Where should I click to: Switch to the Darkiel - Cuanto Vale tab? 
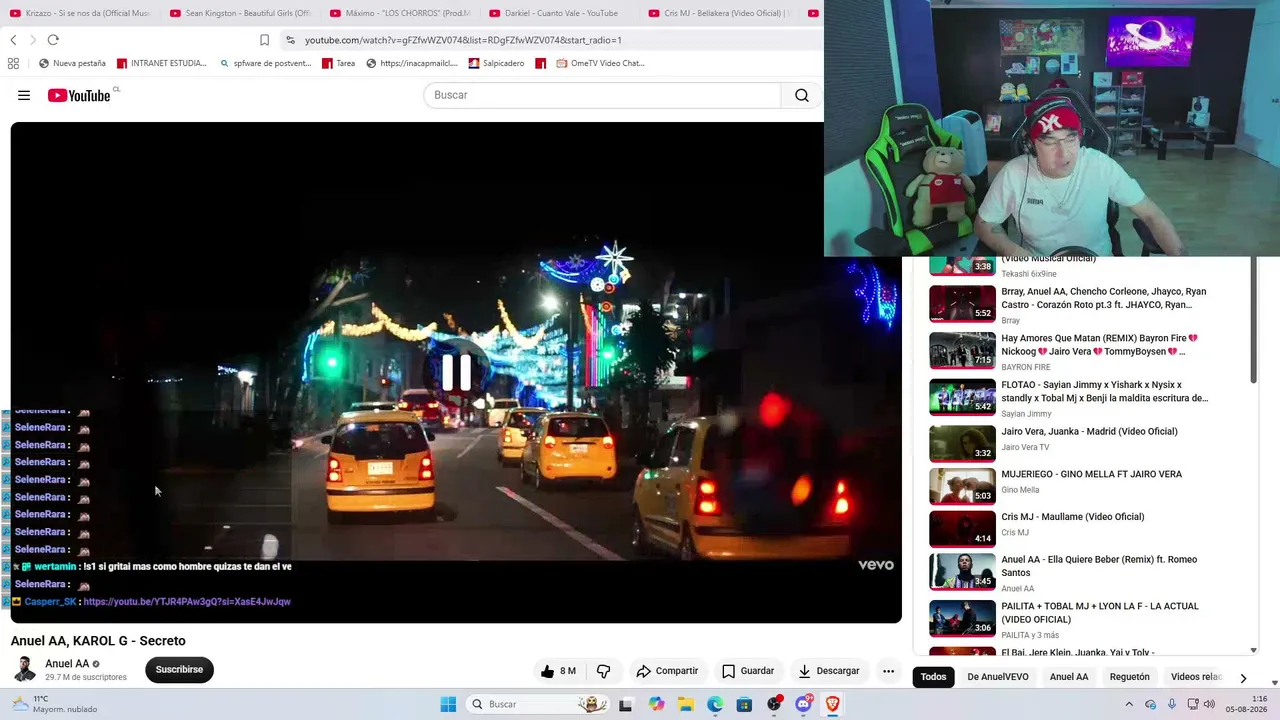point(560,13)
